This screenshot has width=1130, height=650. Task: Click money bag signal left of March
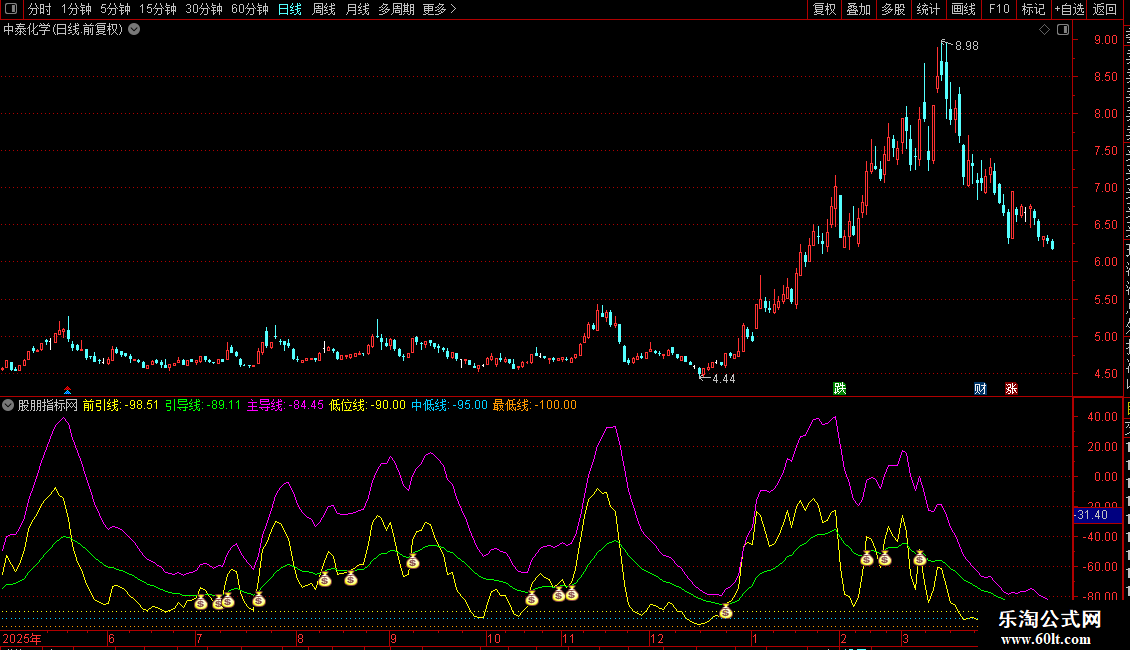(885, 558)
